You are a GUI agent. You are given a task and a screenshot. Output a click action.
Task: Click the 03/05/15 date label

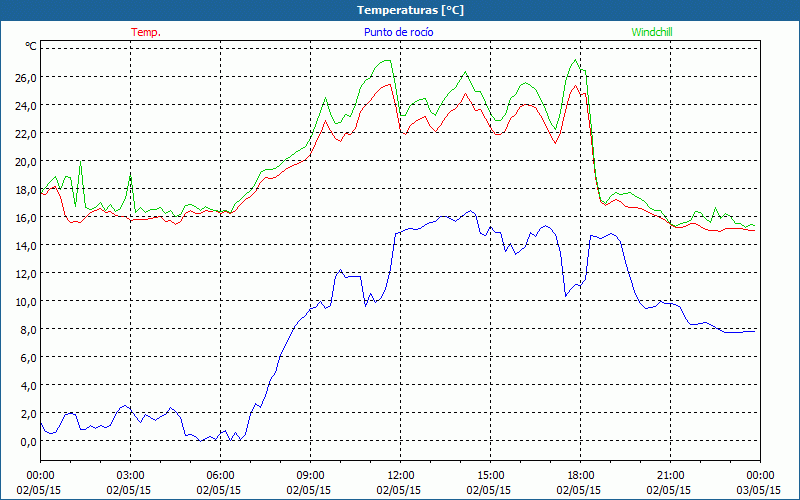pos(759,490)
